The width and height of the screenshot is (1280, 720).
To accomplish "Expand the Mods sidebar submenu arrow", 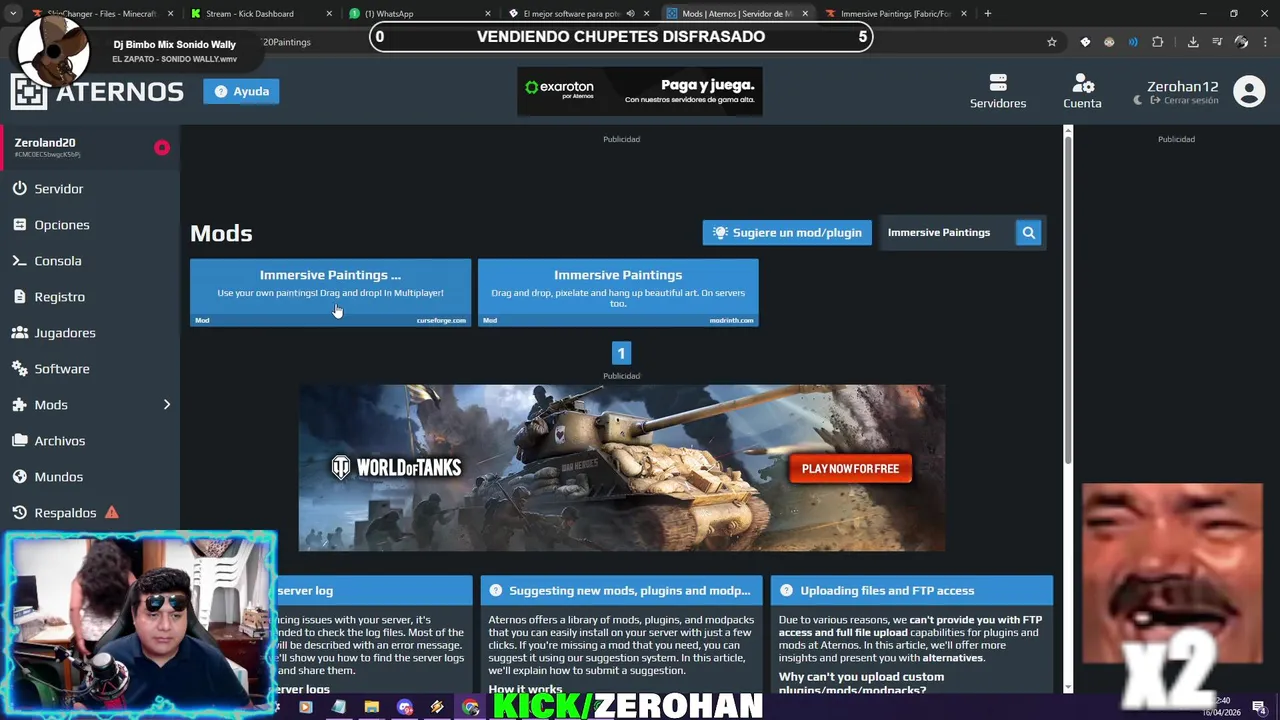I will [x=167, y=405].
